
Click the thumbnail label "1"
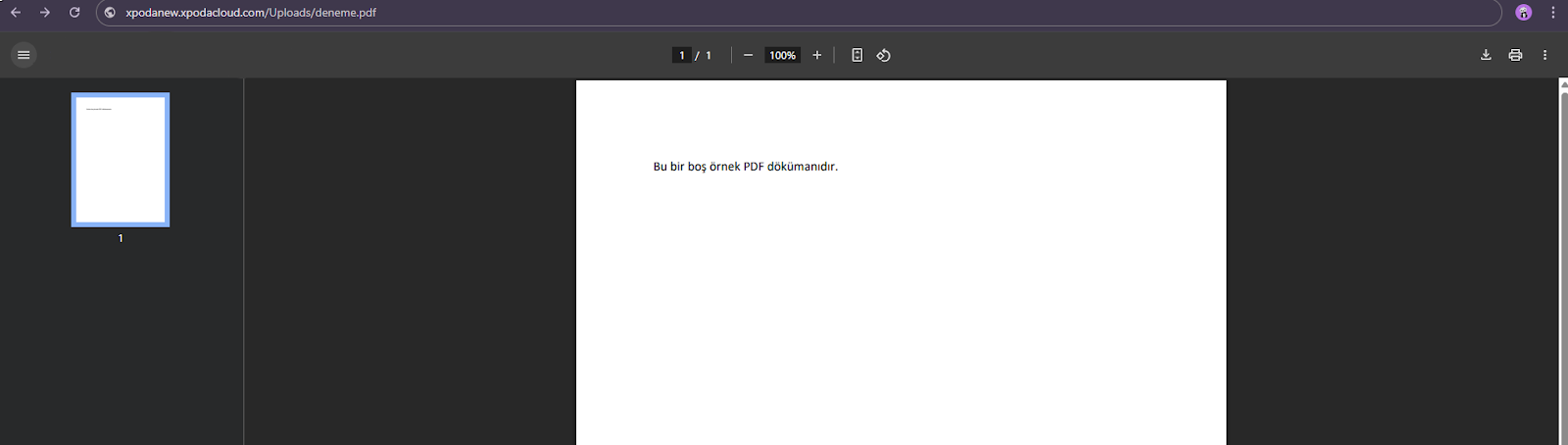[x=121, y=238]
